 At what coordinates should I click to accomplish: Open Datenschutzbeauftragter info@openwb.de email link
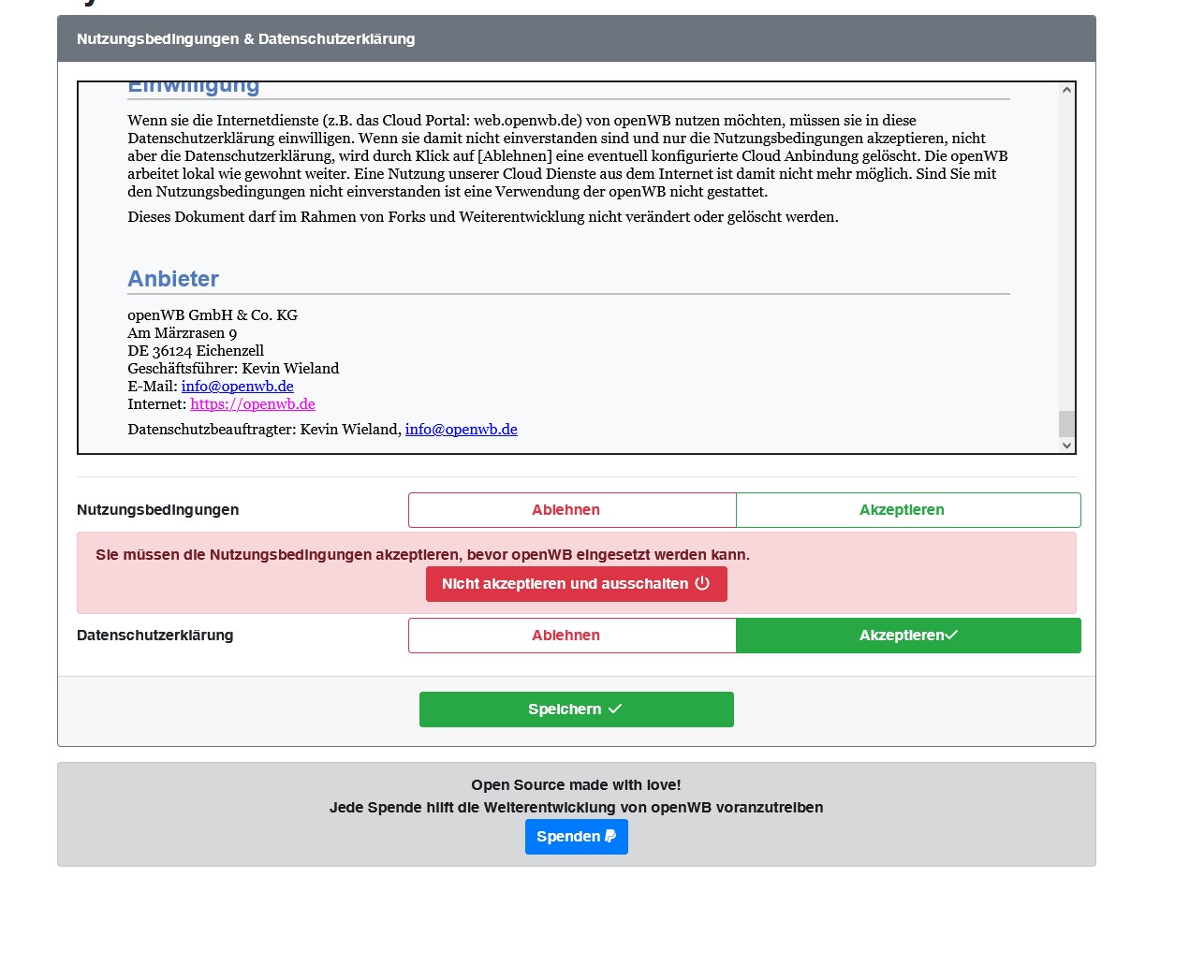[x=462, y=430]
